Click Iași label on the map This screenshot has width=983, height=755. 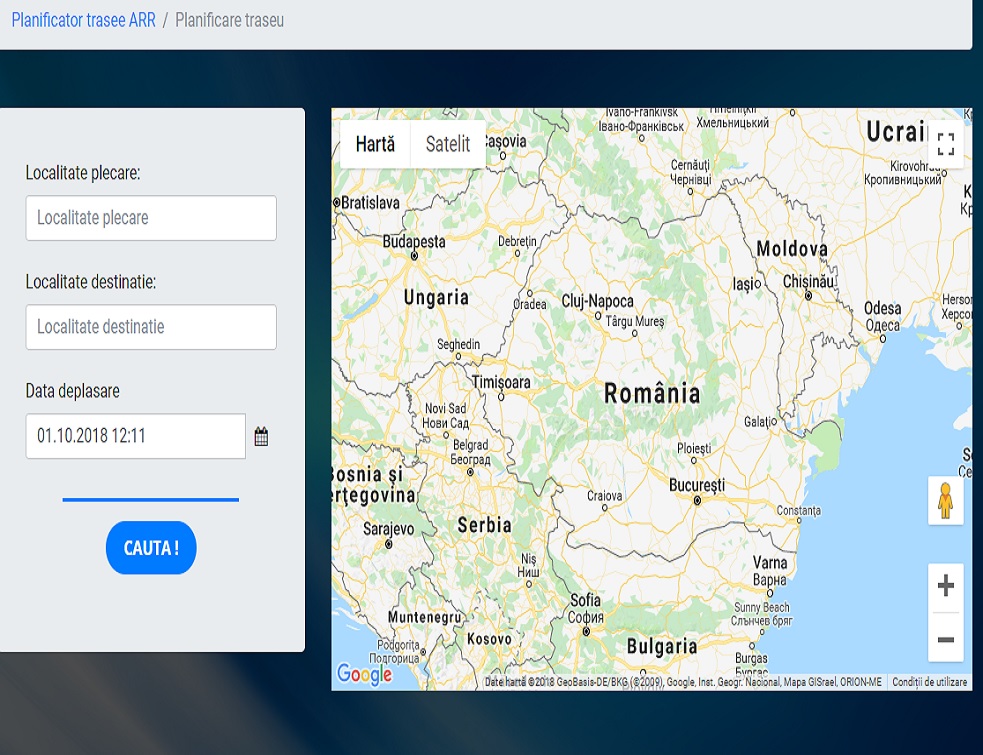pyautogui.click(x=744, y=284)
